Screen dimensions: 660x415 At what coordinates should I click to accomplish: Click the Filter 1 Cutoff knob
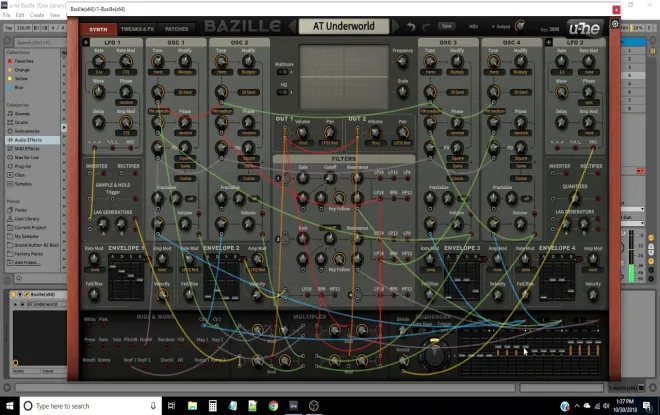[x=330, y=178]
